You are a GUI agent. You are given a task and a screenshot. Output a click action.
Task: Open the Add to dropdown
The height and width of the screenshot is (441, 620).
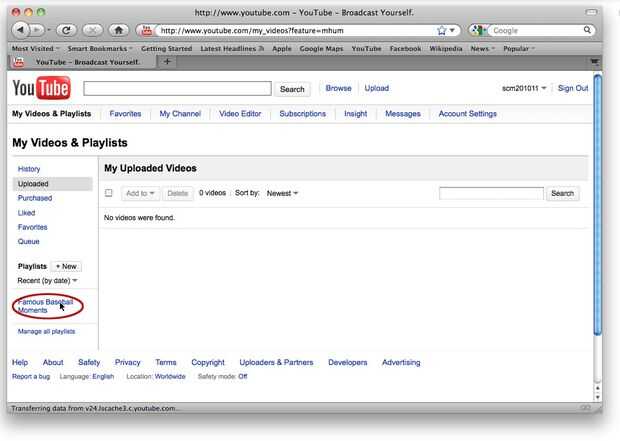click(140, 193)
